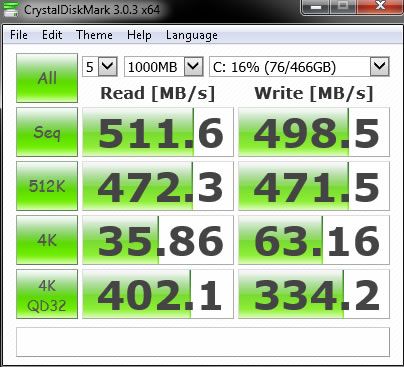This screenshot has height=367, width=404.
Task: Start the 4K random test
Action: [47, 240]
